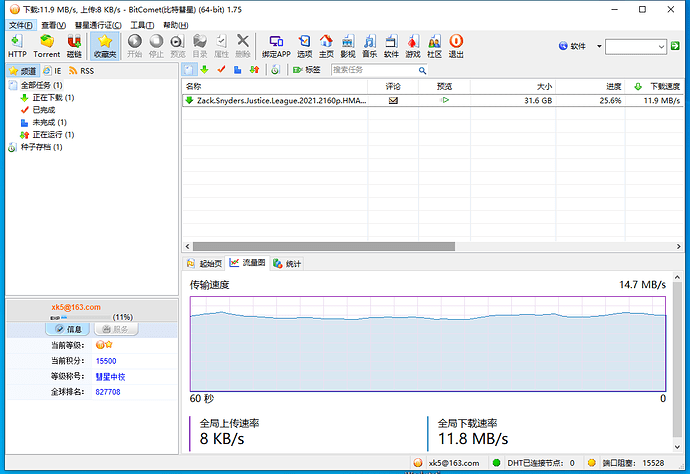Open the 属性 properties toolbar icon
690x474 pixels.
tap(221, 46)
